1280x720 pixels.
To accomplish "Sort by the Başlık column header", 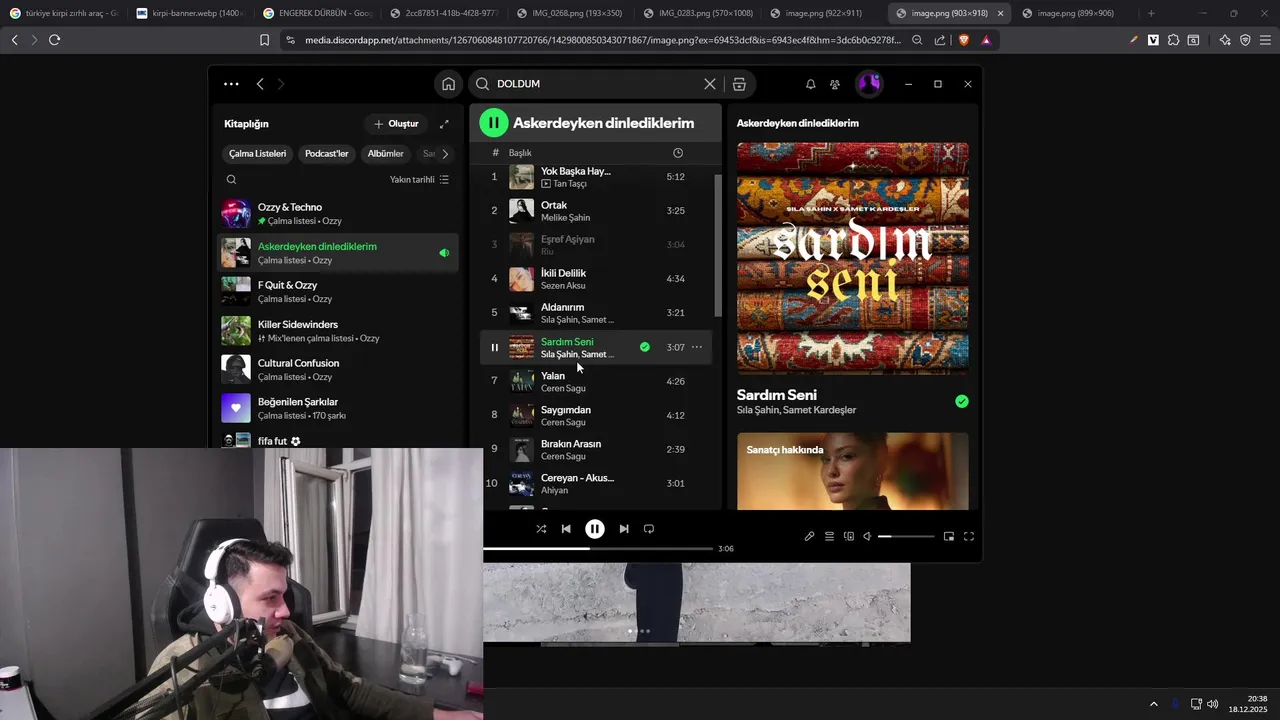I will [520, 153].
